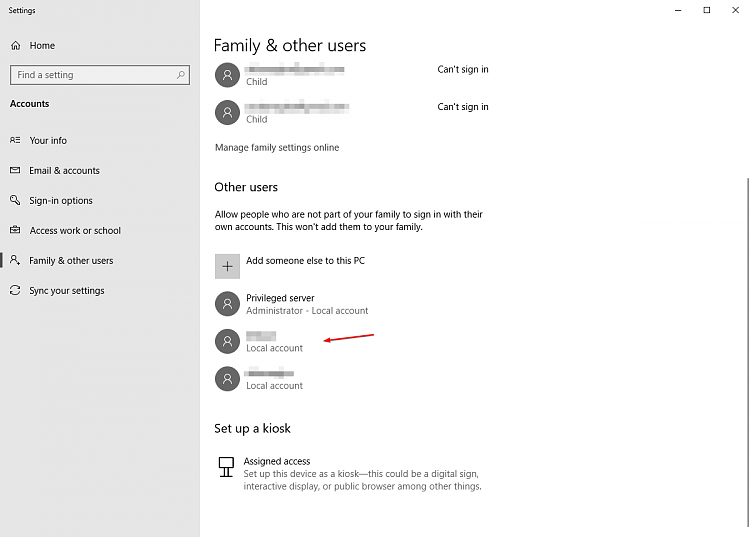Click the Sync your settings icon
The image size is (750, 537).
(x=15, y=290)
